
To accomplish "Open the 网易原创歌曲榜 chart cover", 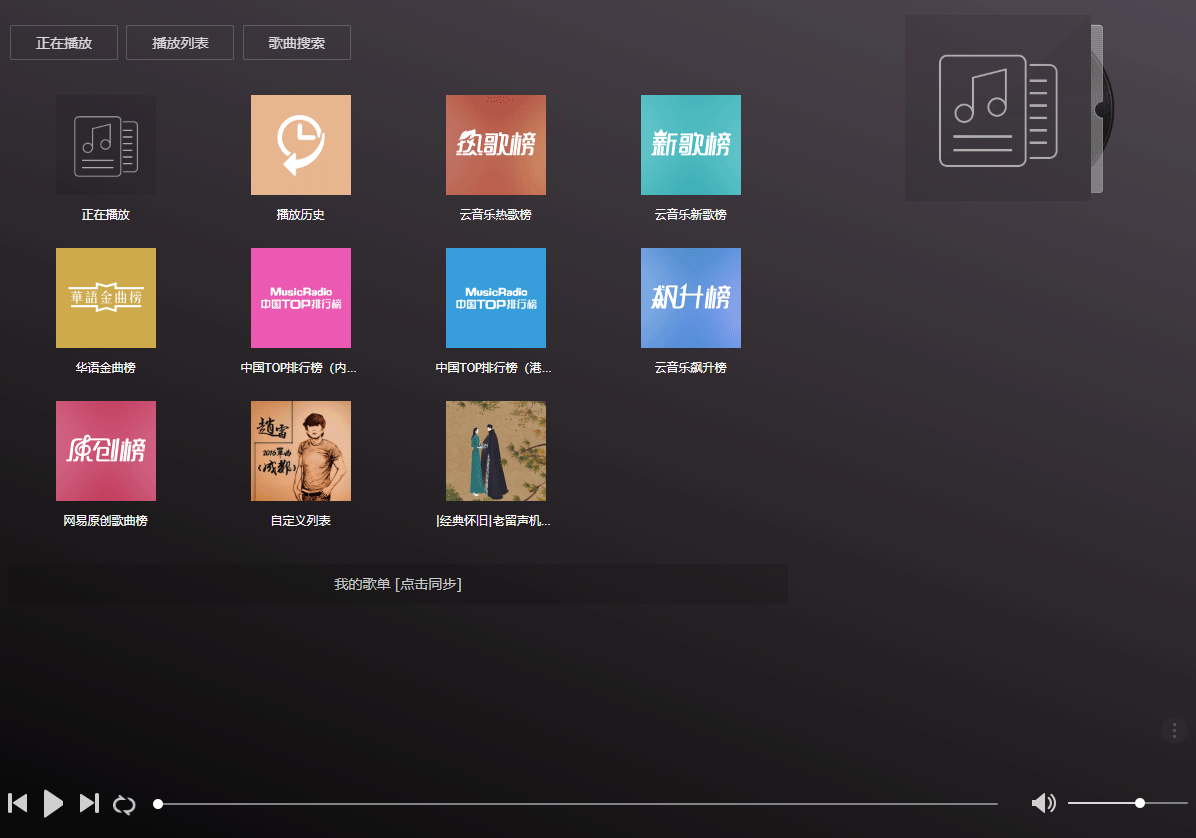I will [x=106, y=451].
